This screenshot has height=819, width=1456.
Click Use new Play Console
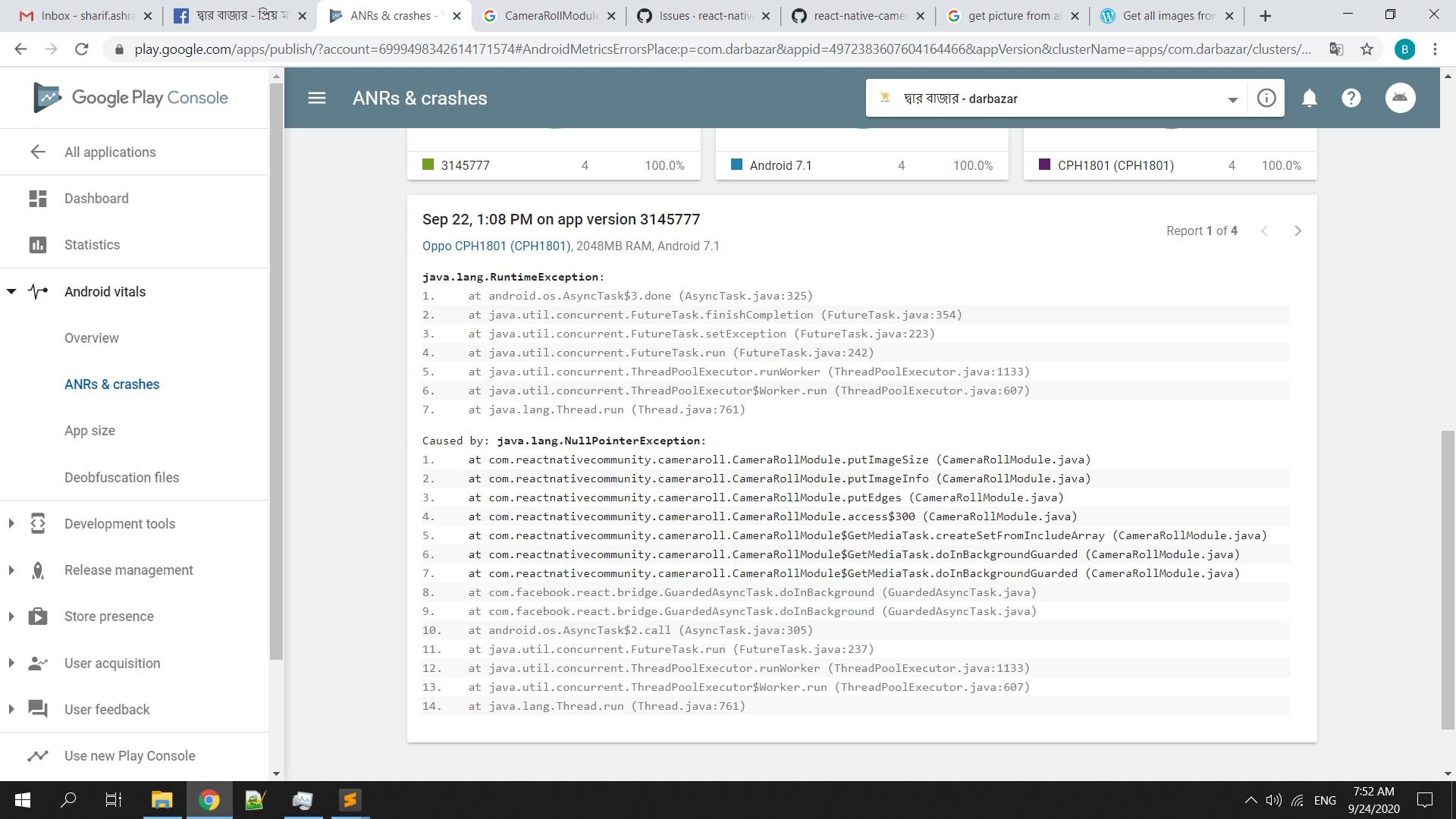pyautogui.click(x=130, y=756)
